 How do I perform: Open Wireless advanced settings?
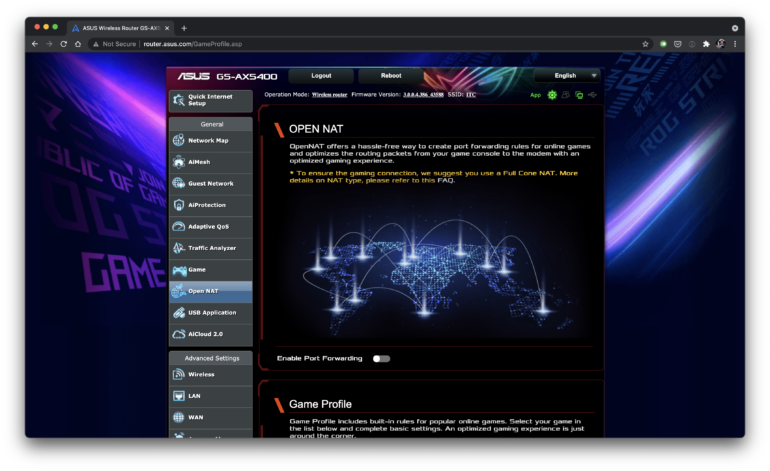click(x=211, y=375)
